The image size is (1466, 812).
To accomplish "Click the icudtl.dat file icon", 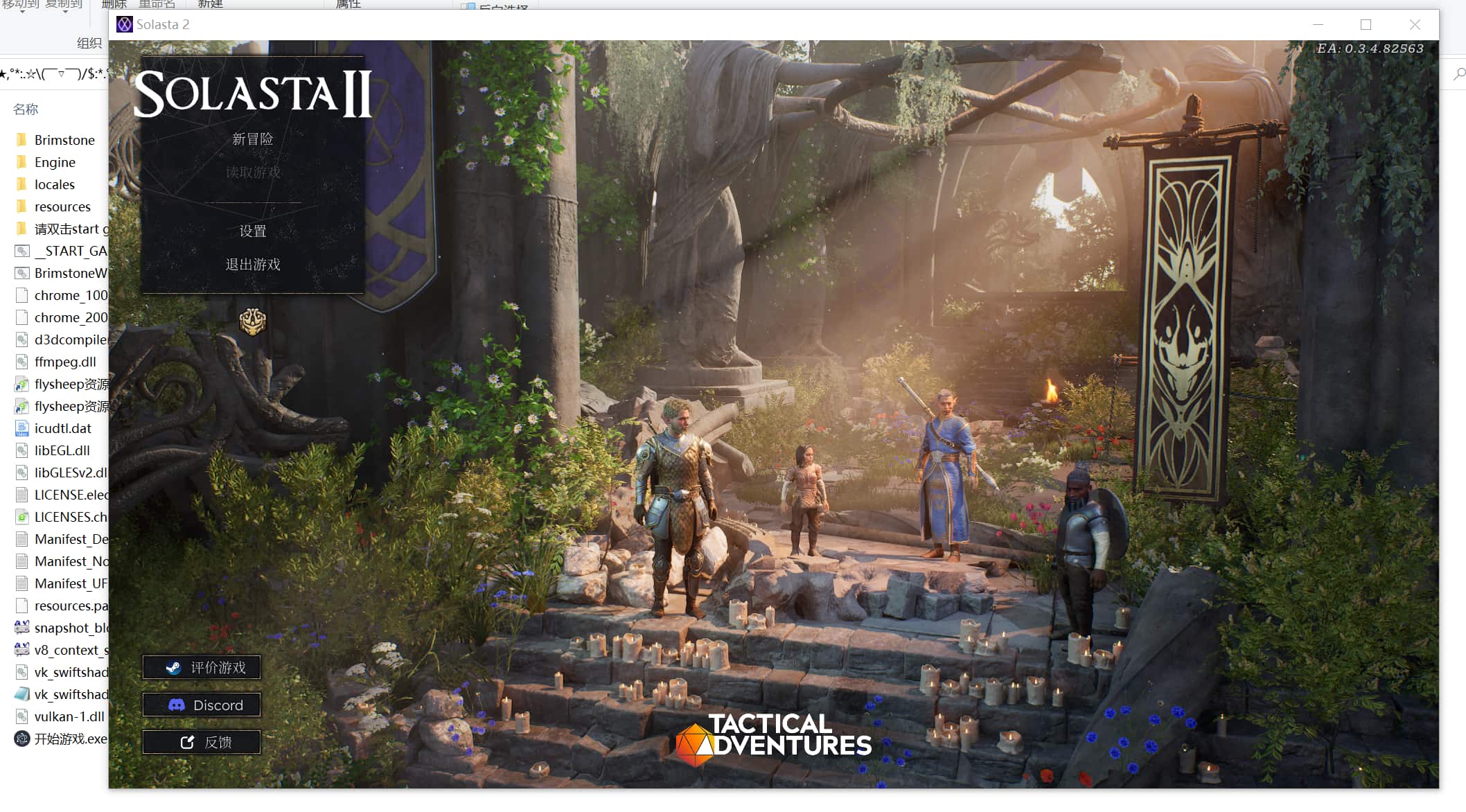I will pyautogui.click(x=21, y=428).
